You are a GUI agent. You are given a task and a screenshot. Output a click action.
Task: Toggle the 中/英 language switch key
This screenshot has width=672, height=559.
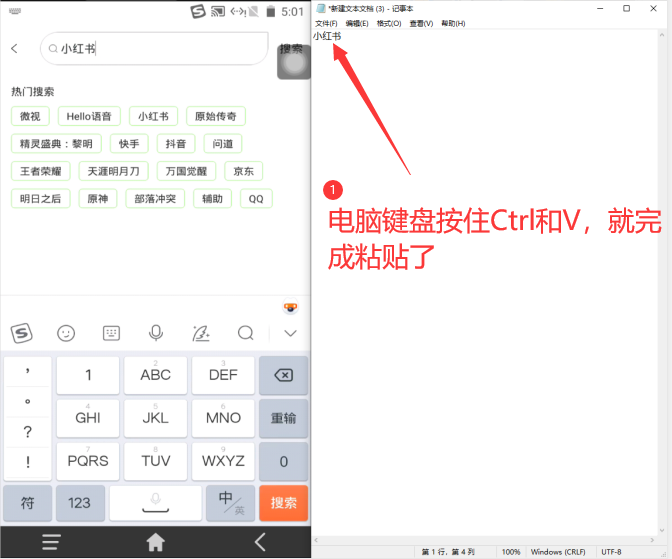tap(231, 503)
